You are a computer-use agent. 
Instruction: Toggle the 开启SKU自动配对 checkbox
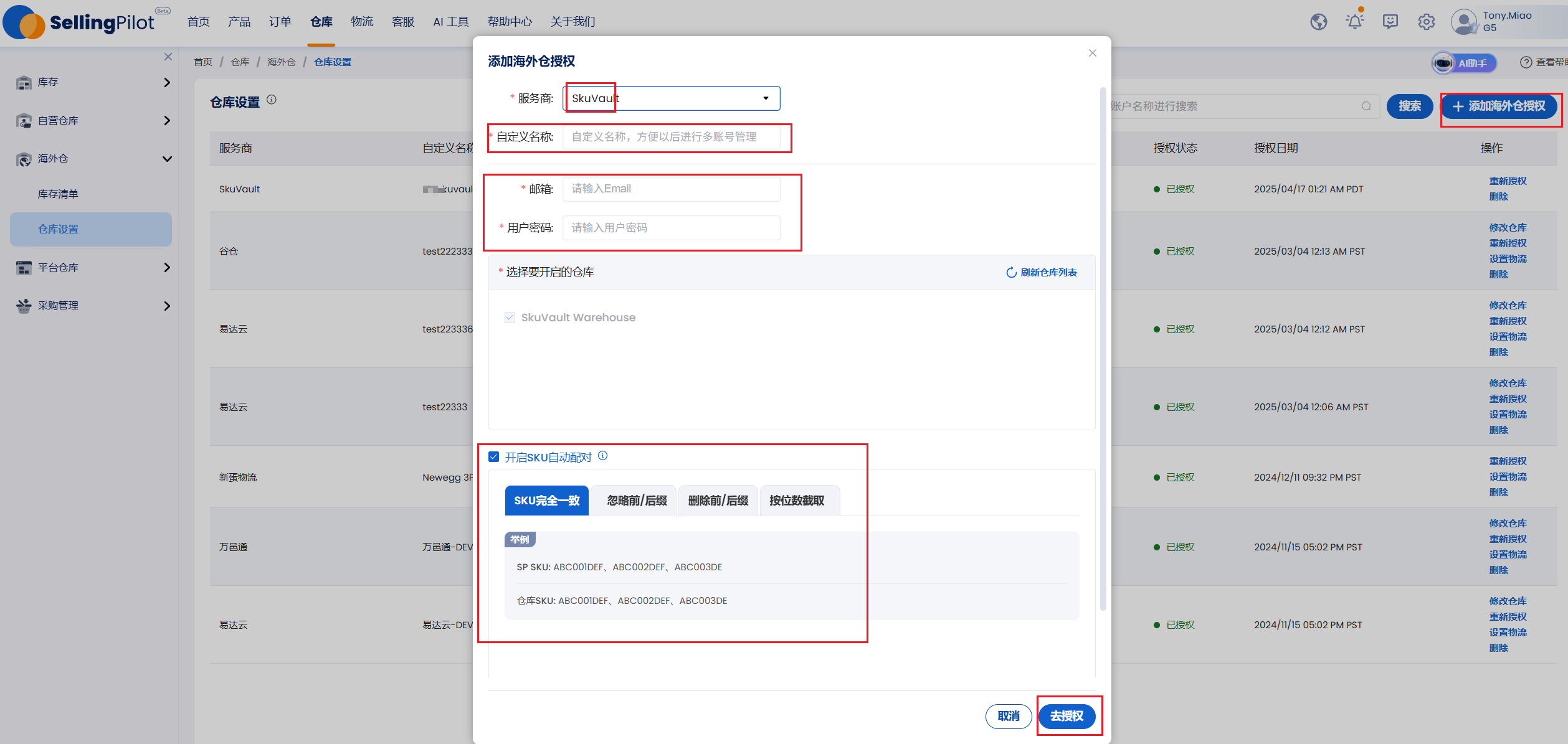(494, 457)
